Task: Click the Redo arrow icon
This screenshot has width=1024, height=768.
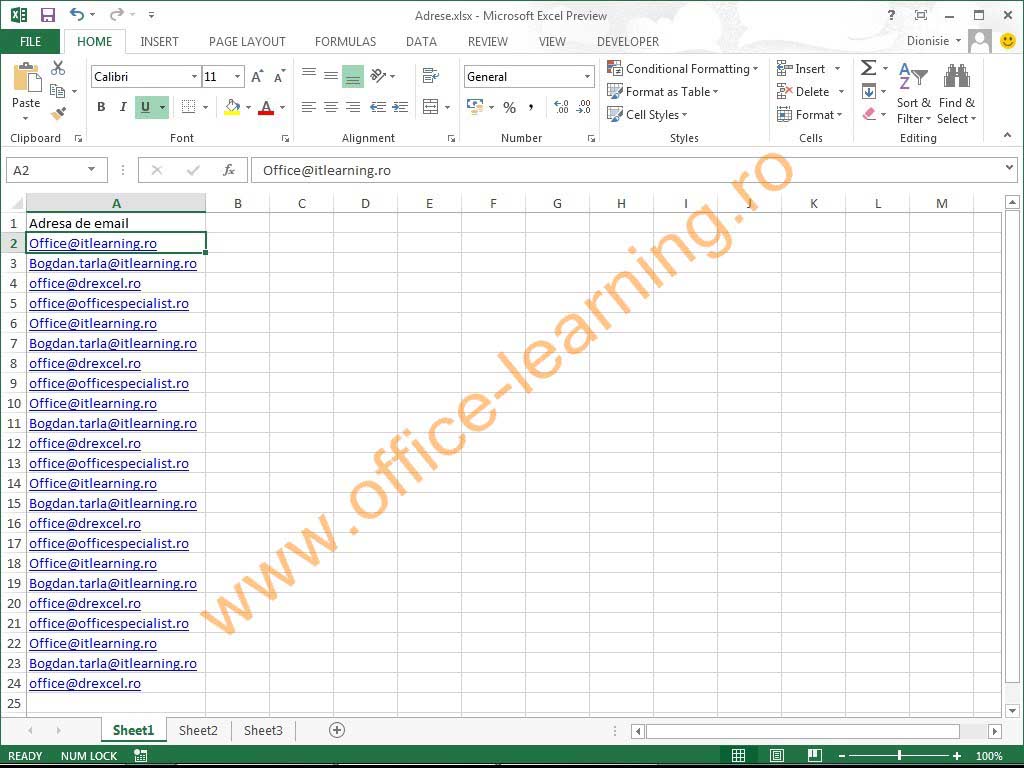Action: tap(116, 14)
